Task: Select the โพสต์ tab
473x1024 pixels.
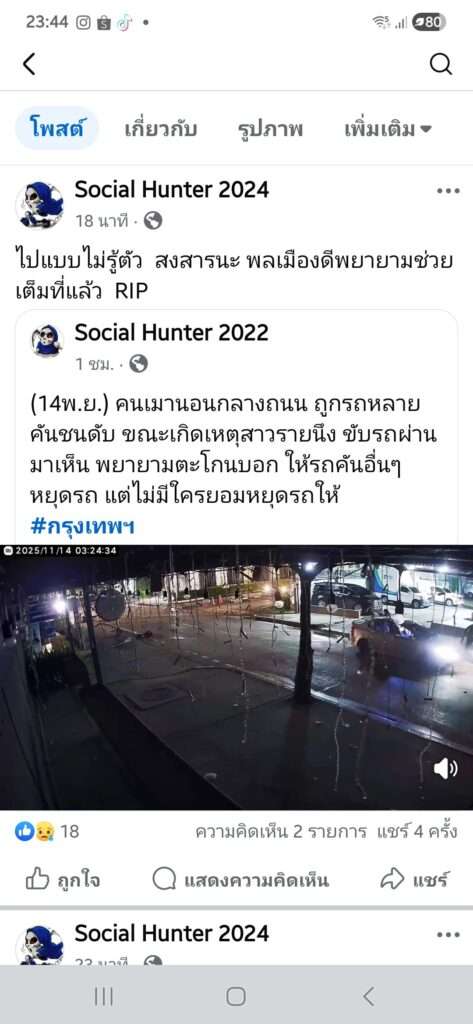Action: [x=57, y=129]
